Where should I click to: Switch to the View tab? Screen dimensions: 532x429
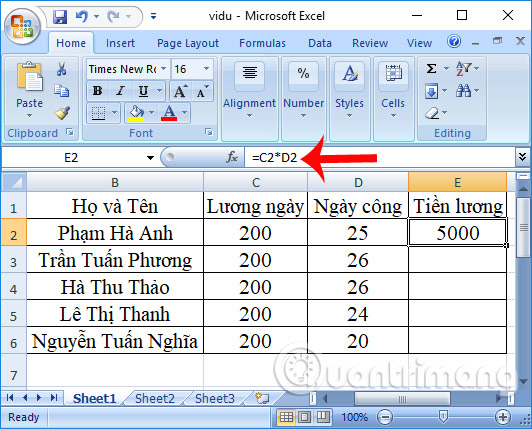(x=419, y=43)
